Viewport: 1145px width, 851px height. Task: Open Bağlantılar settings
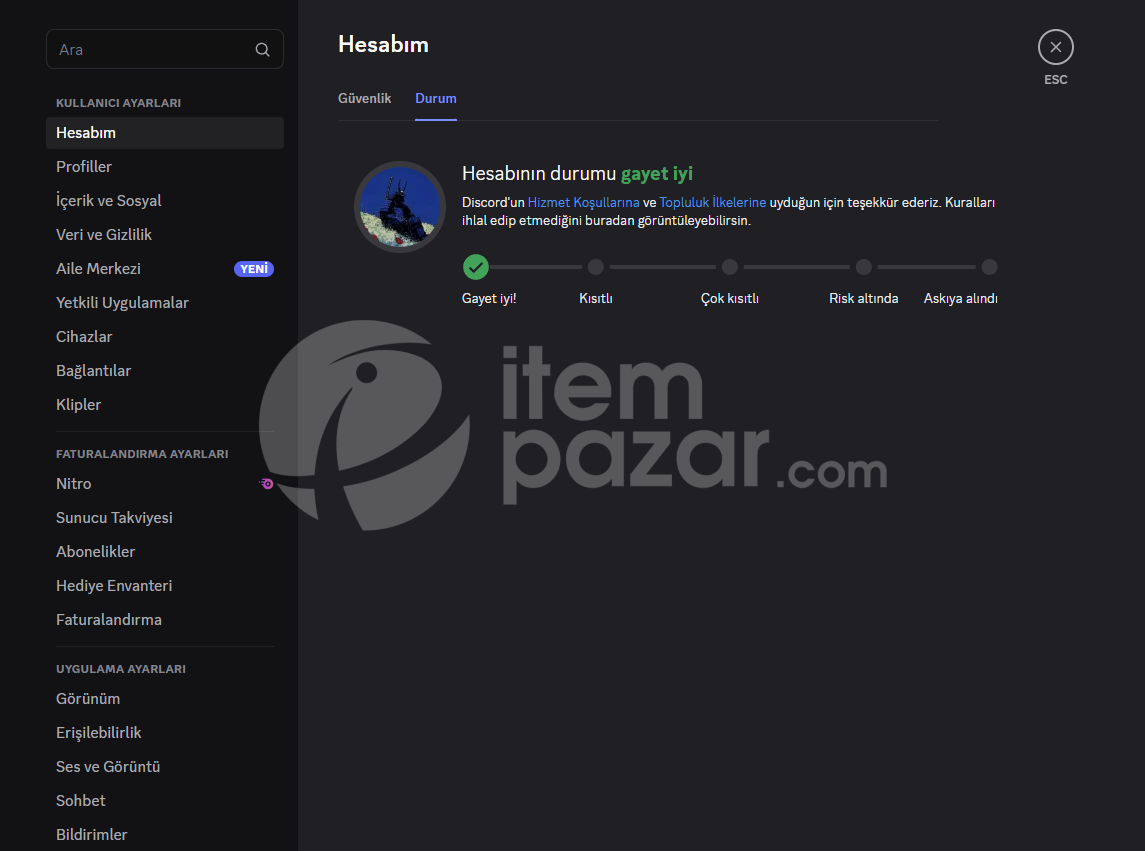tap(164, 370)
